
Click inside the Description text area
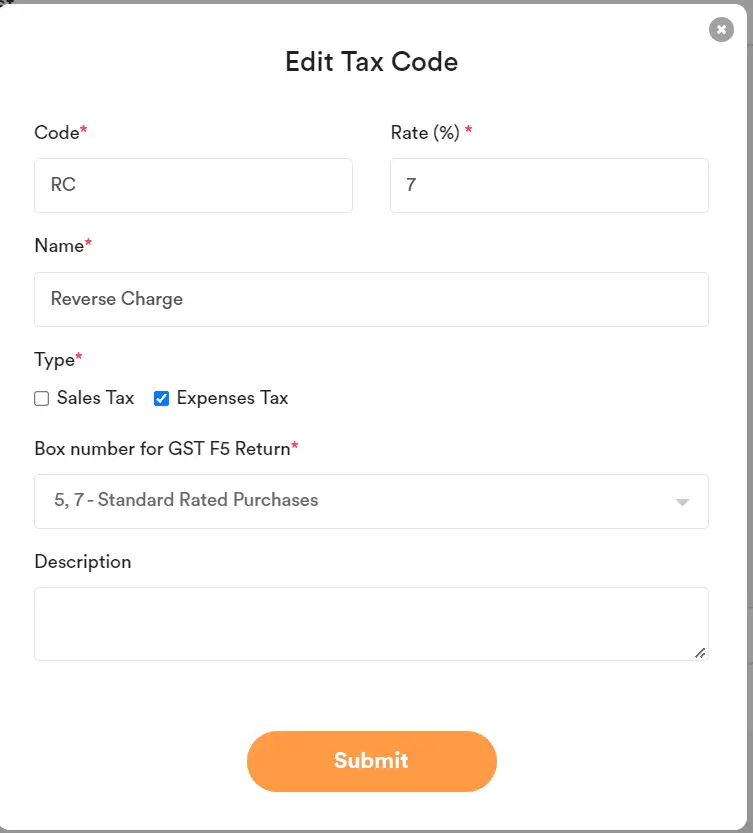point(371,623)
